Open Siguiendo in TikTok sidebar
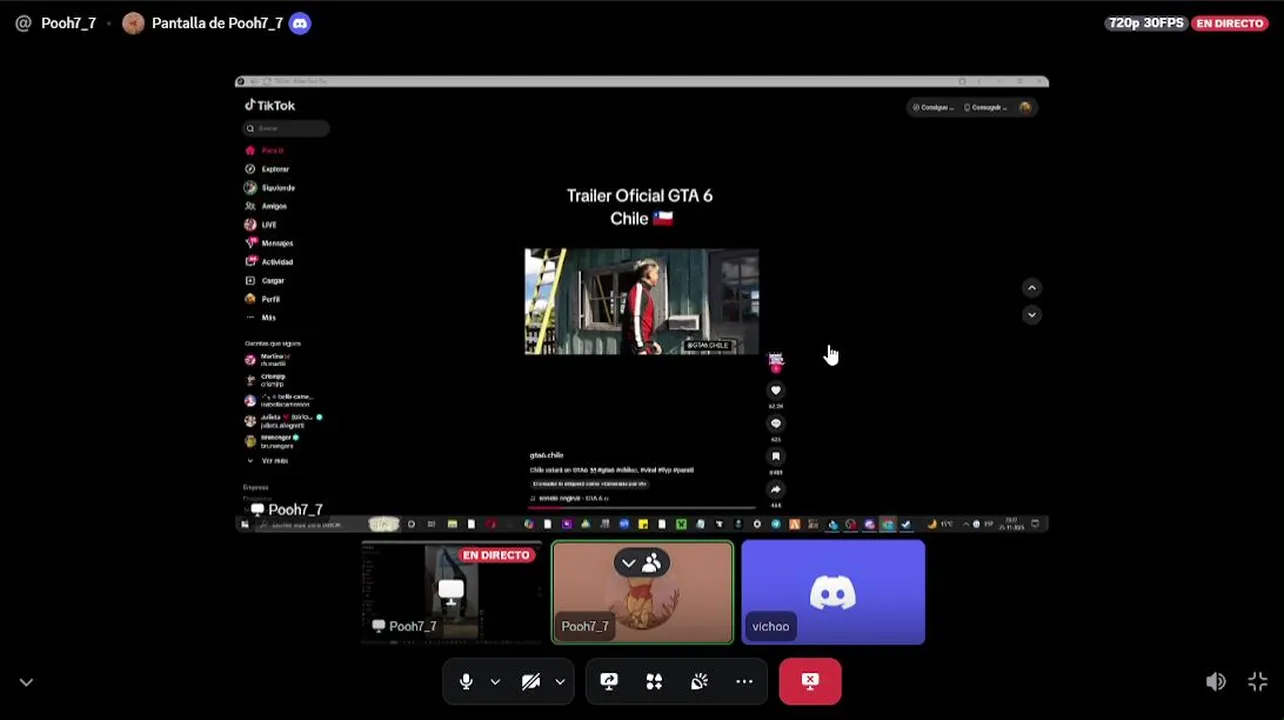Screen dimensions: 1284x720 coord(270,188)
